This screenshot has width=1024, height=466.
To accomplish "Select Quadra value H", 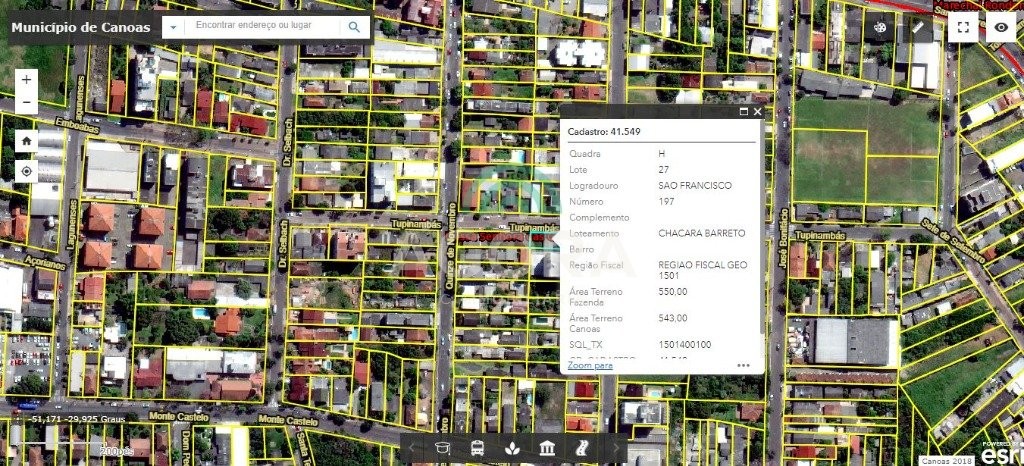I will [x=662, y=154].
